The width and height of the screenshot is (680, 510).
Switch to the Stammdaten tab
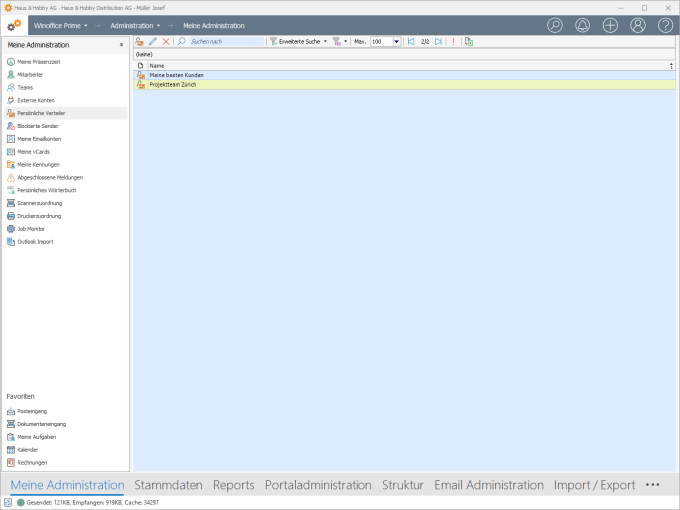(x=168, y=485)
